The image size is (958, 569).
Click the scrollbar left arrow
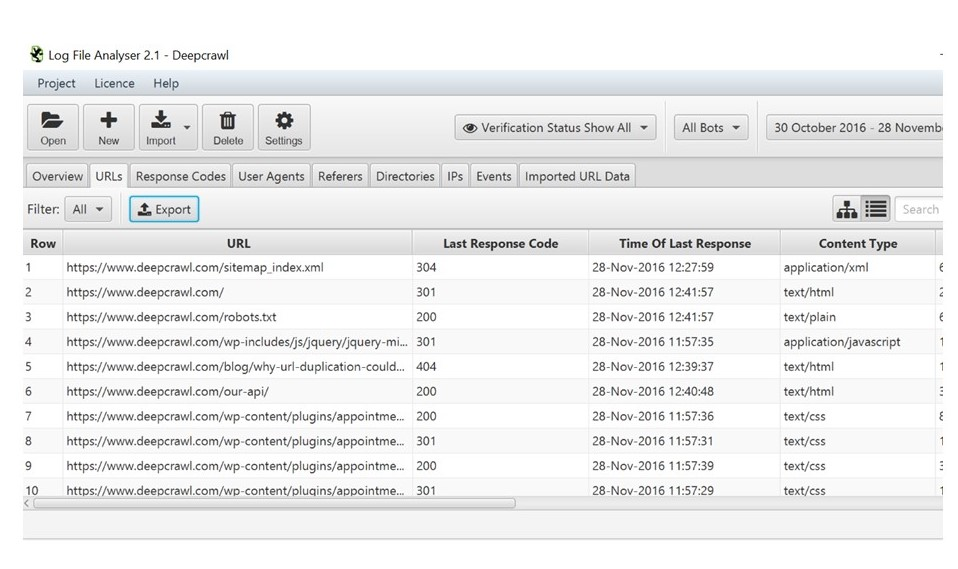26,503
